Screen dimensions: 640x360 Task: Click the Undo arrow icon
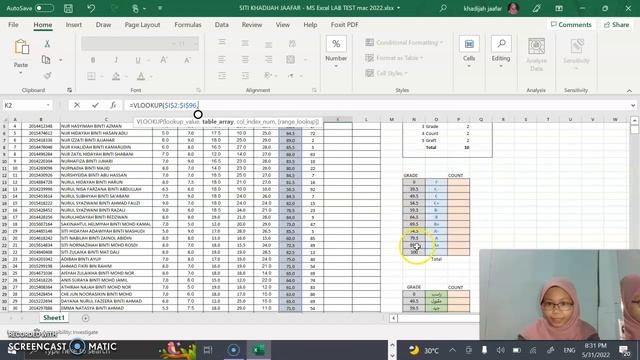tap(91, 8)
